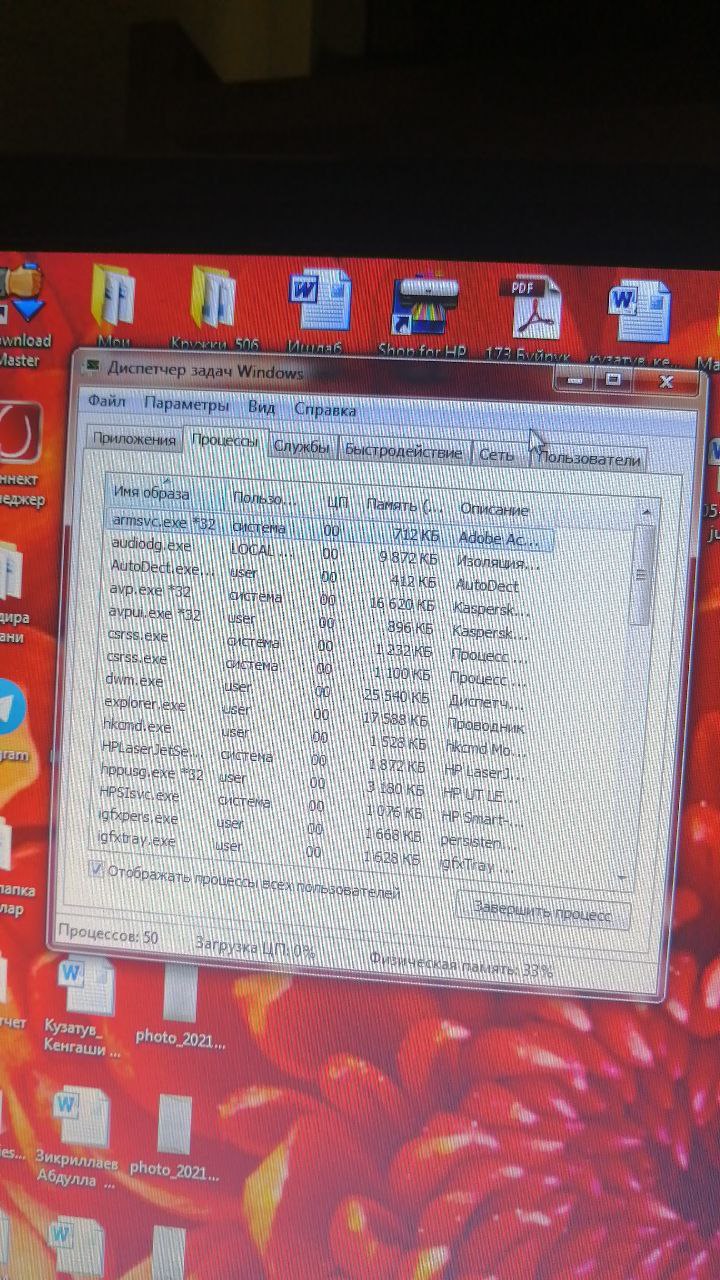
Task: Sort by the ЦП column header
Action: (x=335, y=501)
